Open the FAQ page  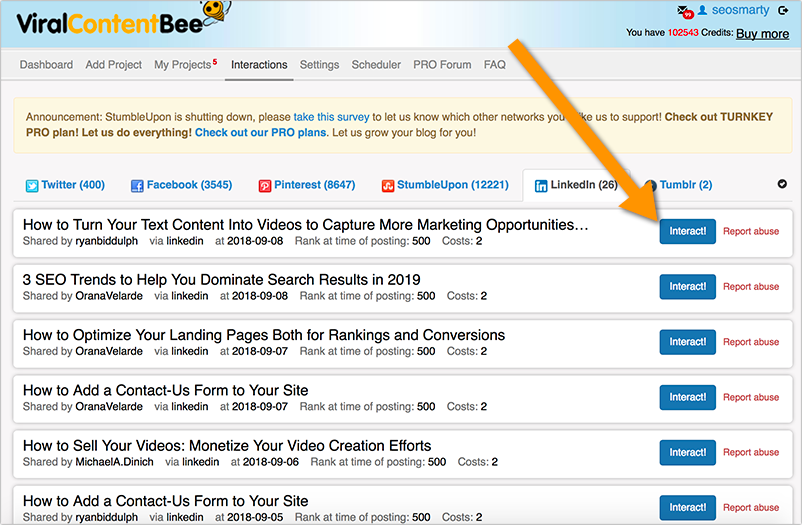tap(495, 65)
